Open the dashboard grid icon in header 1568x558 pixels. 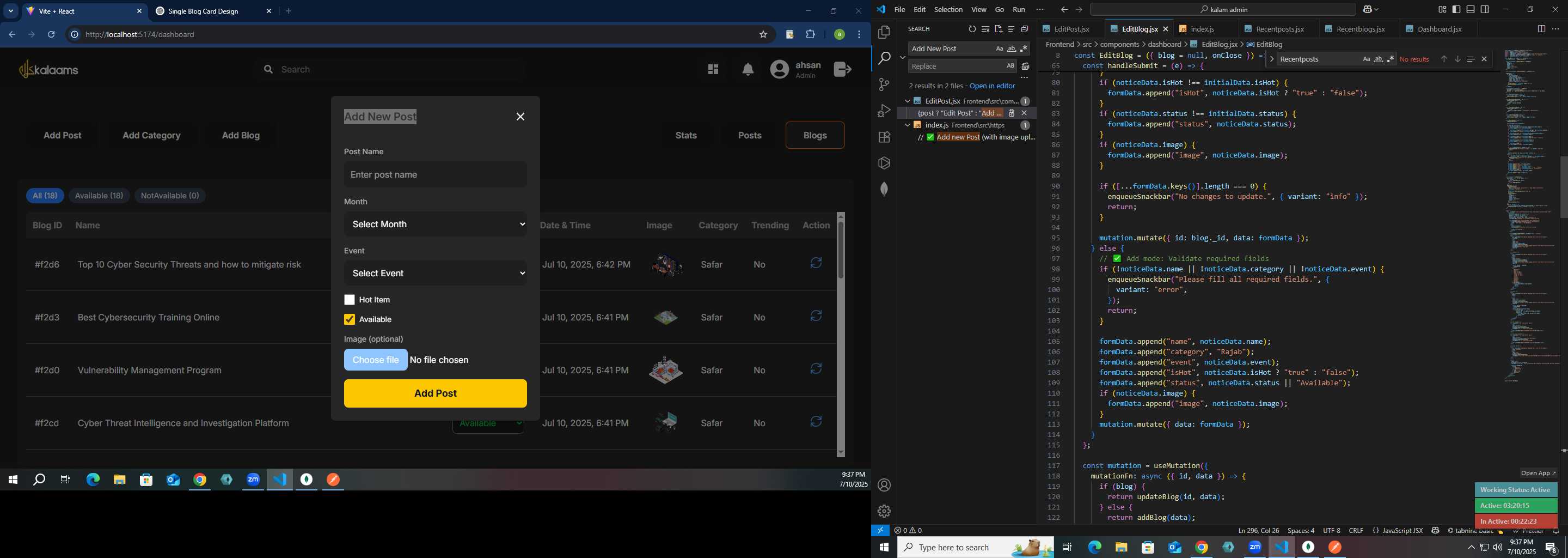pos(713,69)
